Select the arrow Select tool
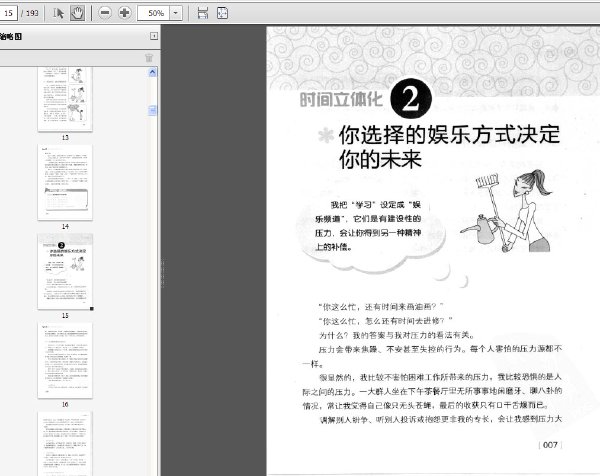This screenshot has height=476, width=600. [58, 13]
